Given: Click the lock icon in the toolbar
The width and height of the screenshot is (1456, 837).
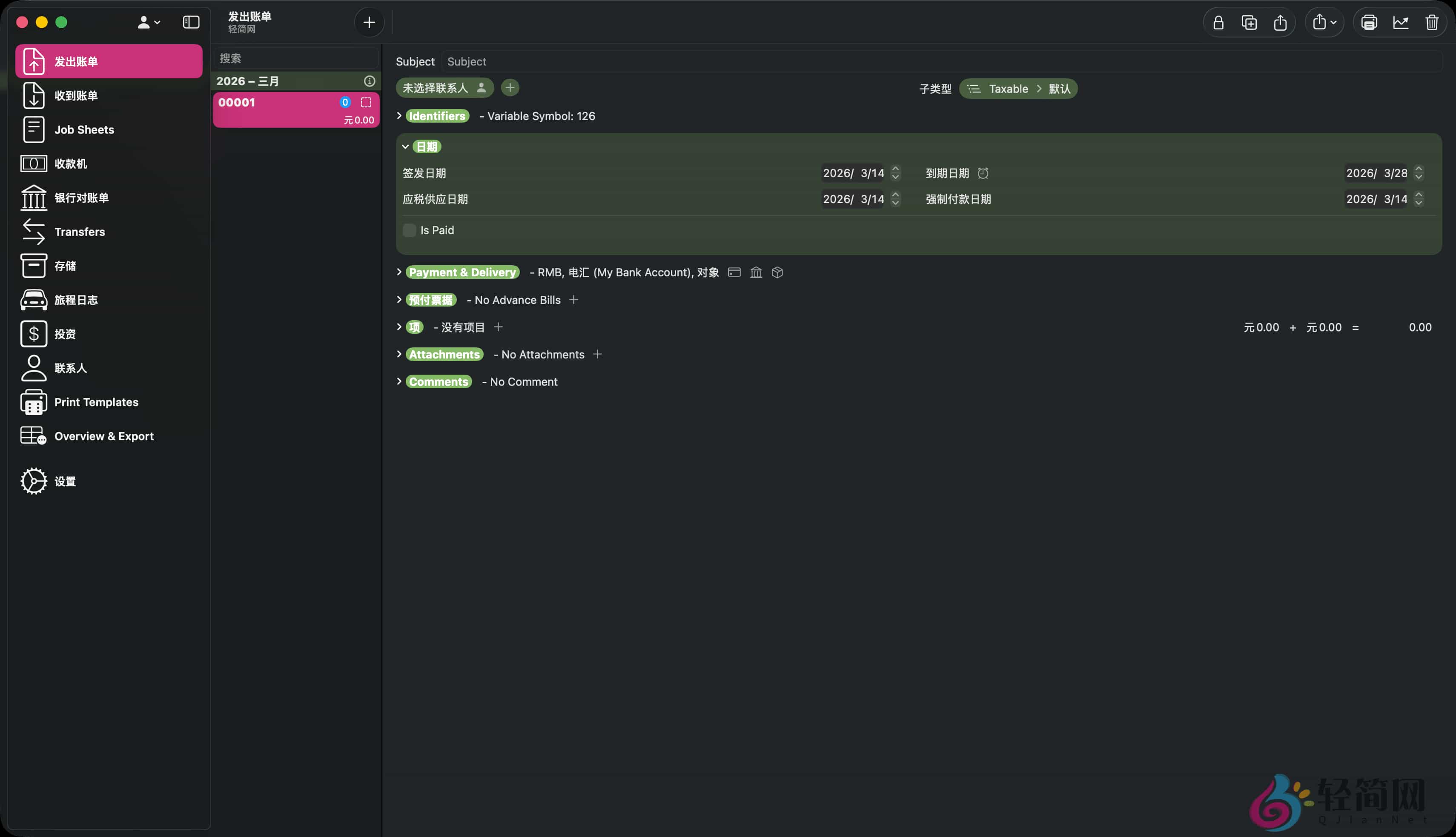Looking at the screenshot, I should click(1218, 23).
